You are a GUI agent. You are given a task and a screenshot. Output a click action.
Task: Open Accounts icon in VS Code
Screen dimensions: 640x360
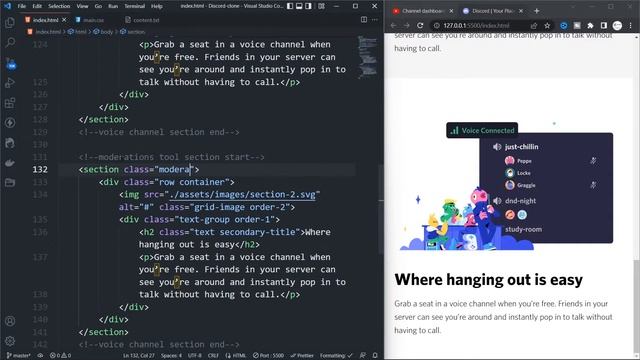coord(10,321)
